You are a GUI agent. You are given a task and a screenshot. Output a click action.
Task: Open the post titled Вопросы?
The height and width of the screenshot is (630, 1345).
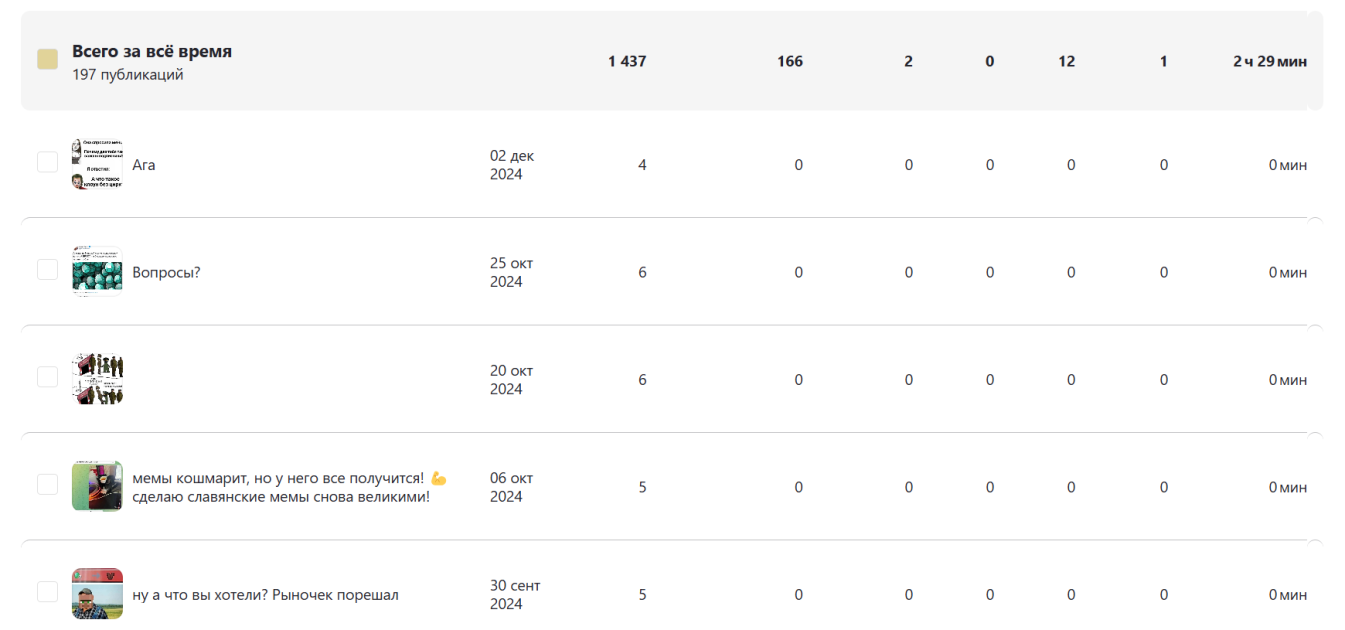(166, 272)
